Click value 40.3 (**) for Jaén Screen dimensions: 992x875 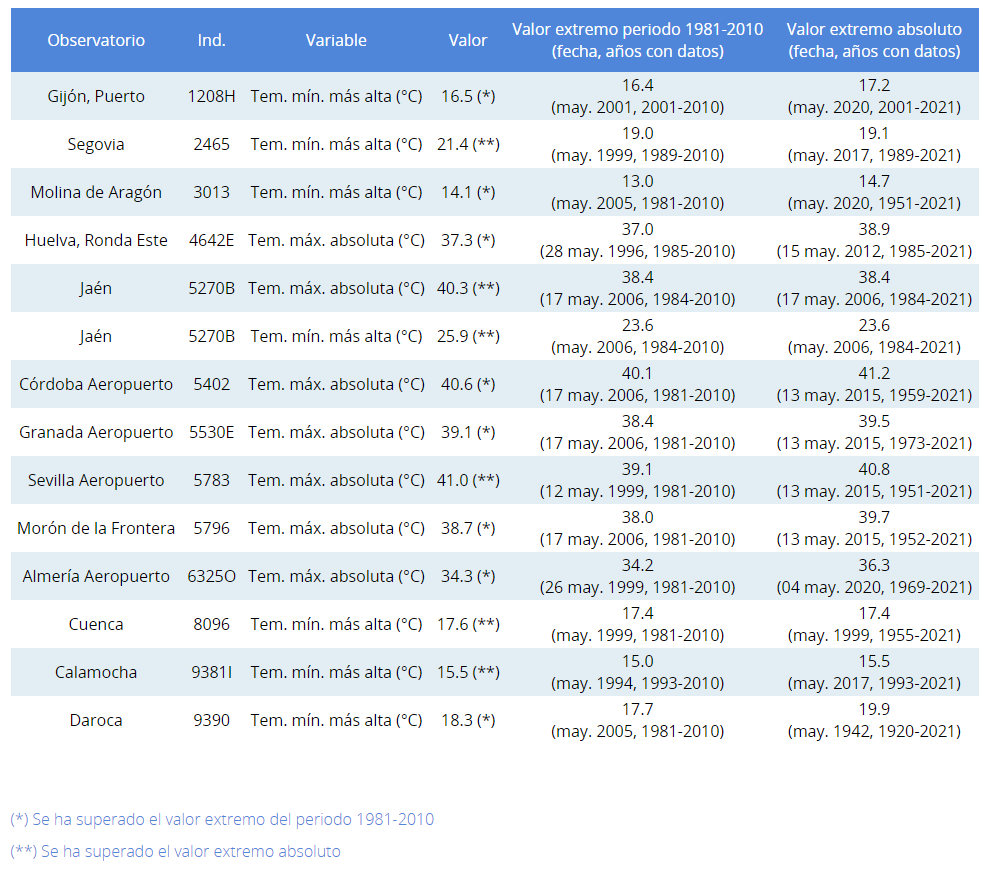pos(468,289)
